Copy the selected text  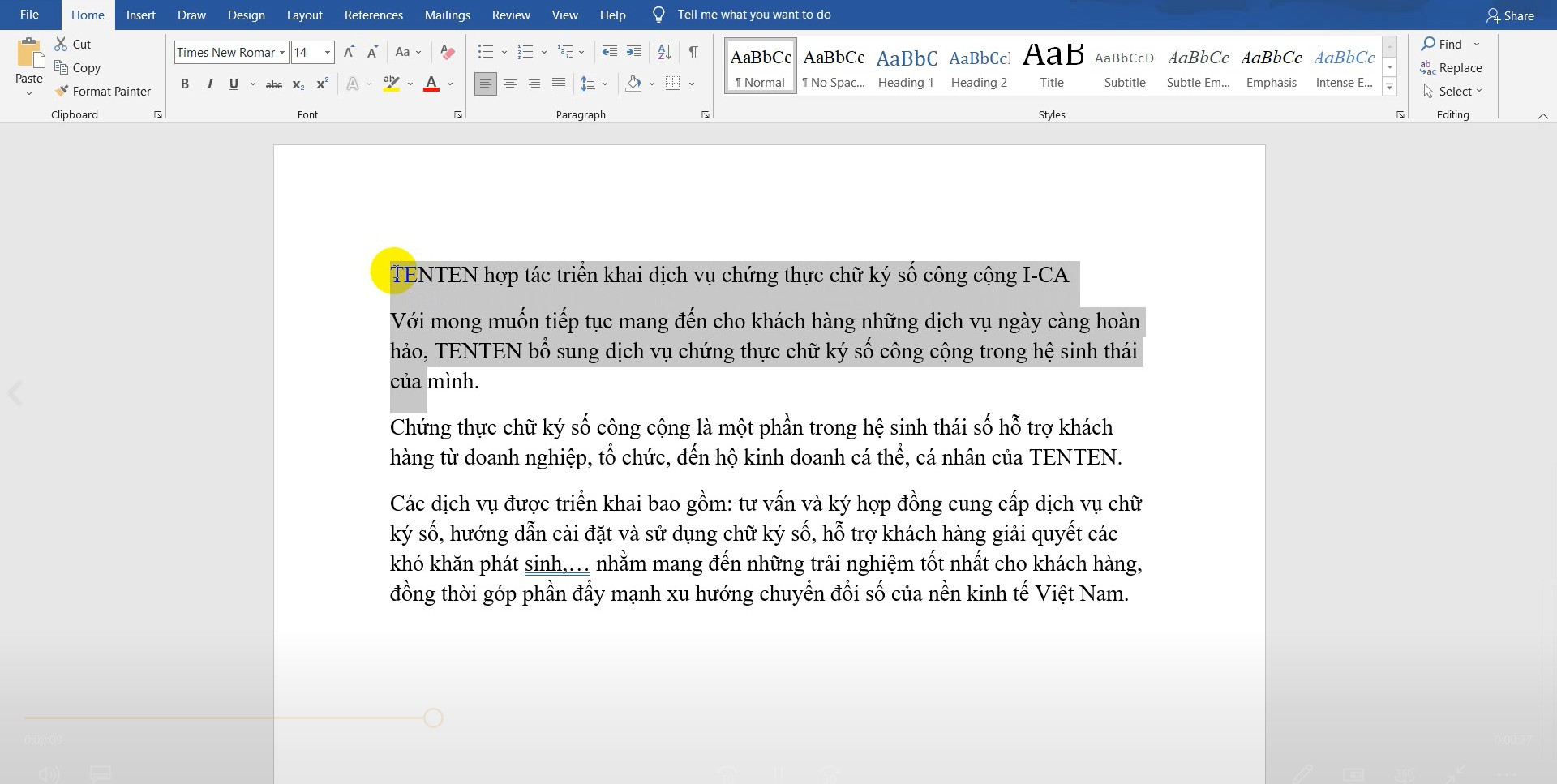pos(78,67)
